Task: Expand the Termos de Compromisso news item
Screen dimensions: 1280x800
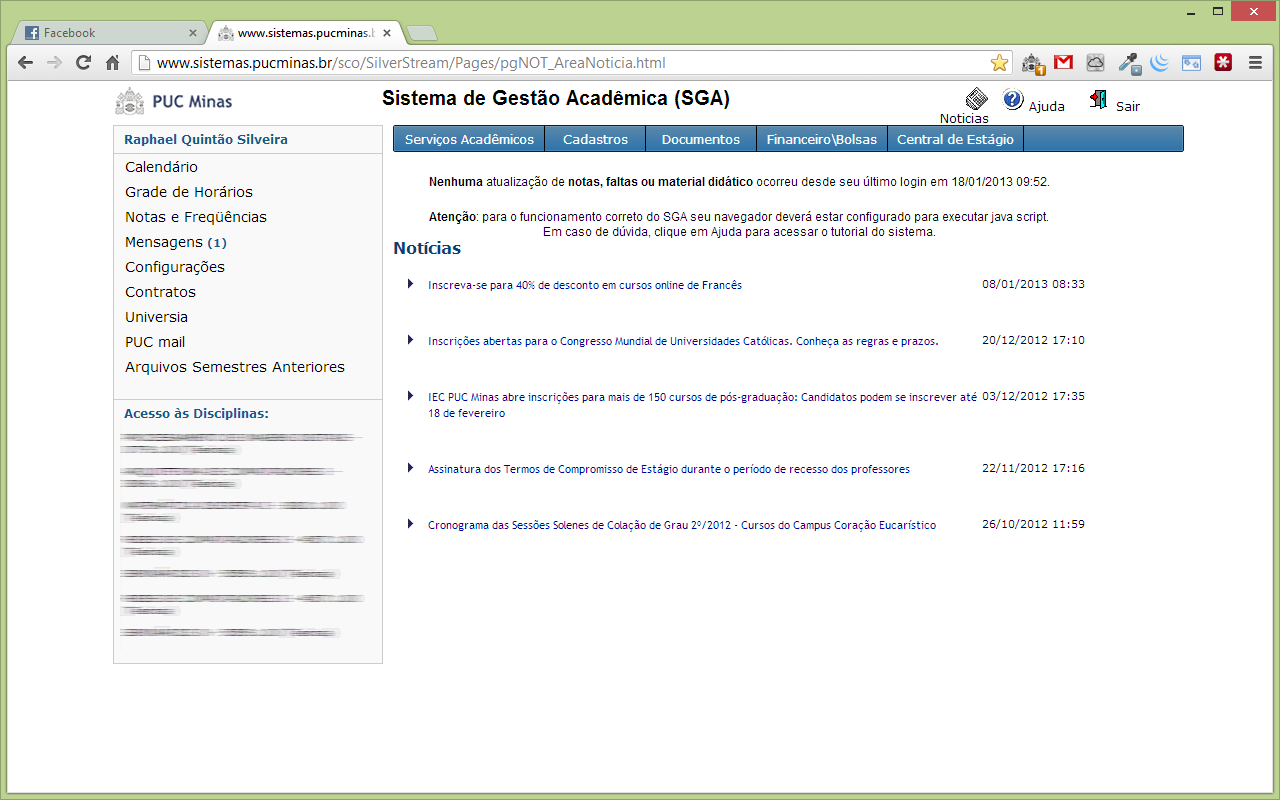Action: (410, 468)
